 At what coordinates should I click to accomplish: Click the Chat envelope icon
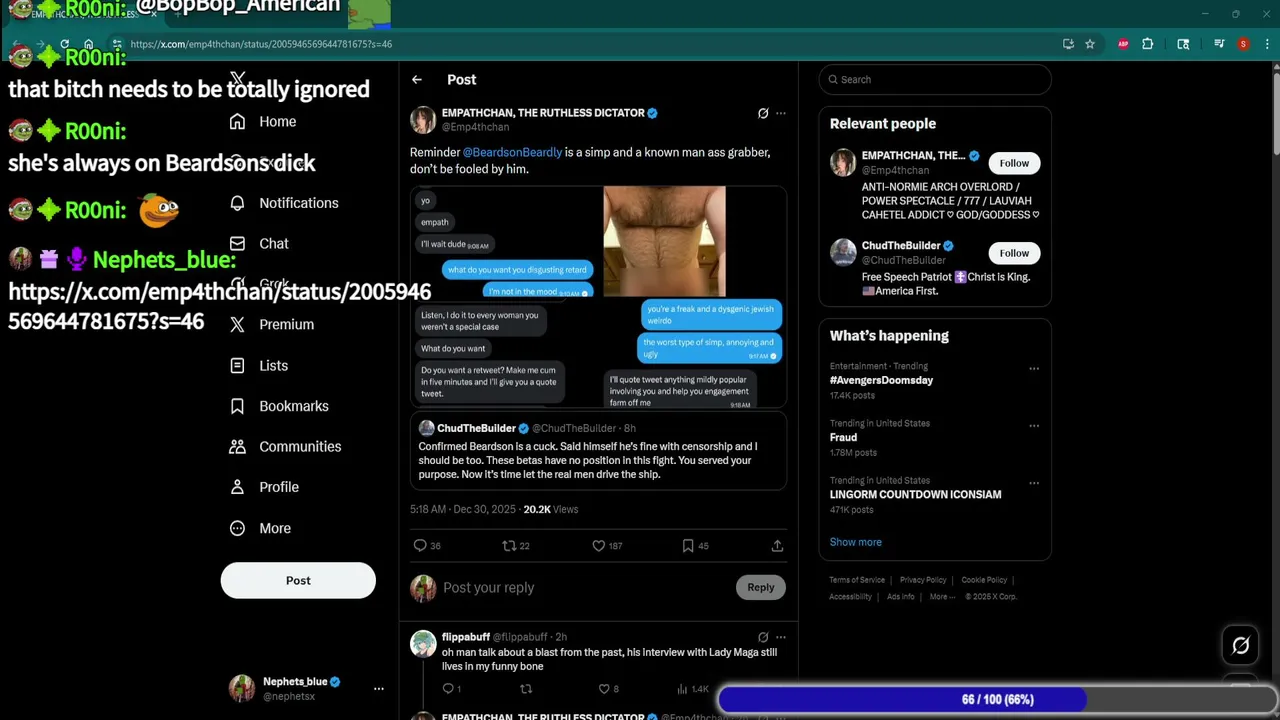pos(237,244)
